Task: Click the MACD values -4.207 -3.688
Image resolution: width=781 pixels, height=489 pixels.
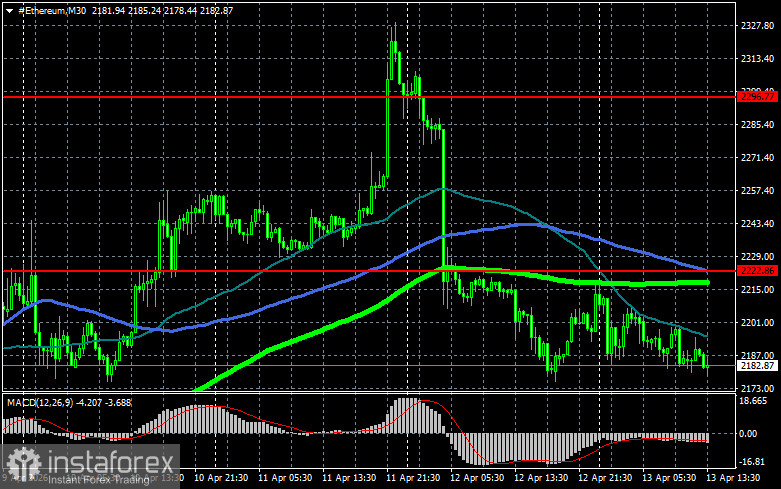Action: [104, 402]
